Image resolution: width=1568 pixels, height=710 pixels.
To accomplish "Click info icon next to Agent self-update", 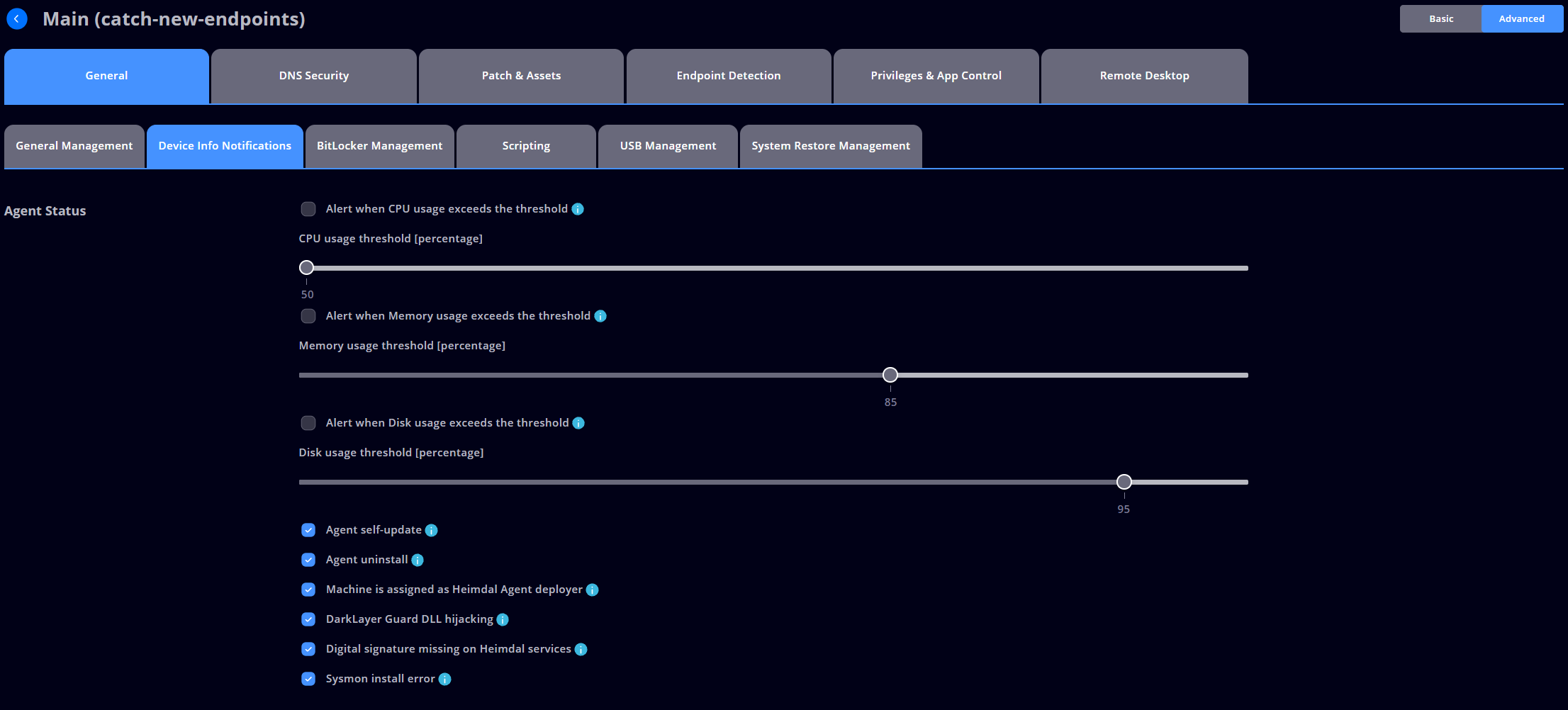I will pyautogui.click(x=431, y=530).
